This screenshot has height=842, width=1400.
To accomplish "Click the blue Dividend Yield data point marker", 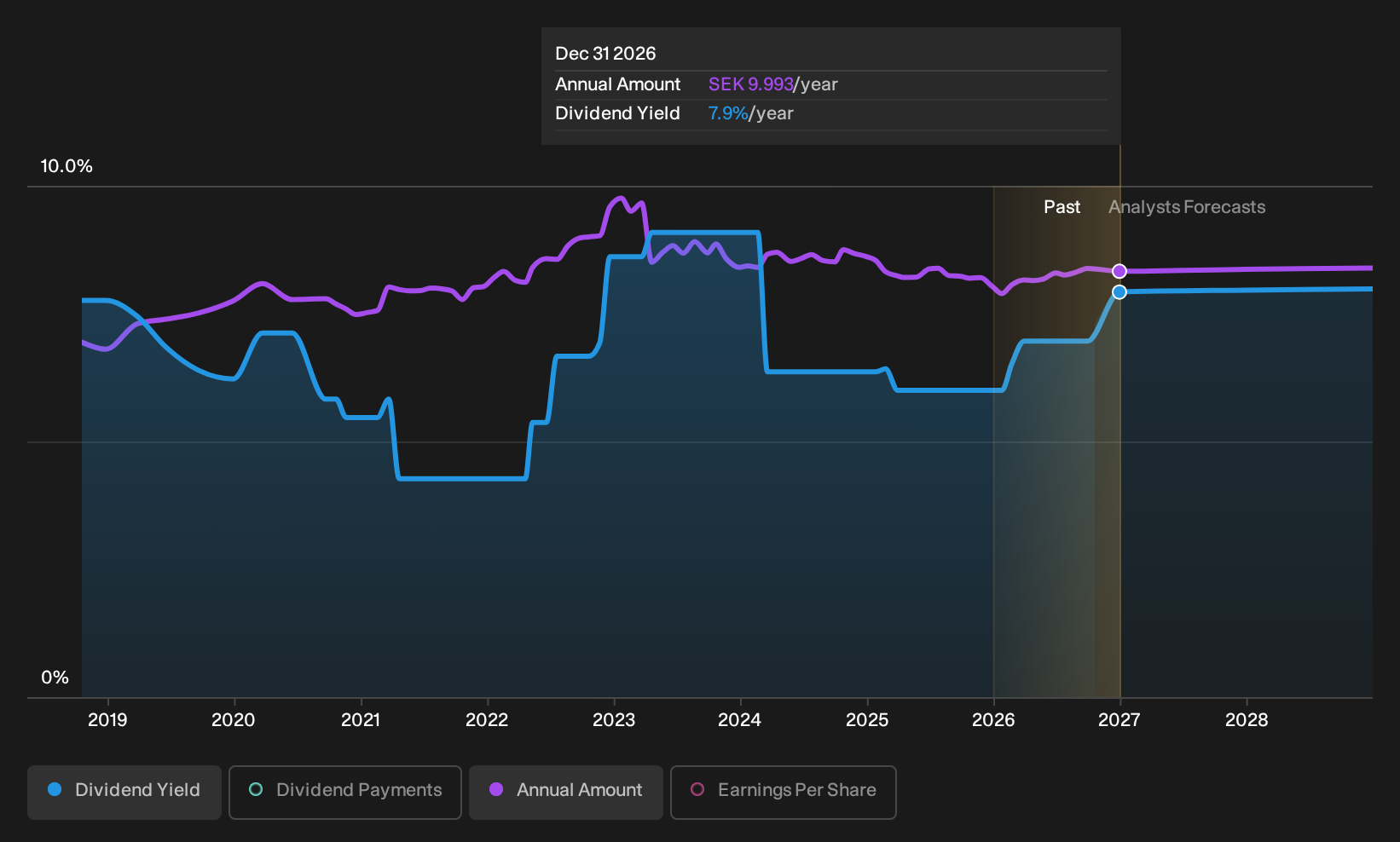I will point(1119,292).
